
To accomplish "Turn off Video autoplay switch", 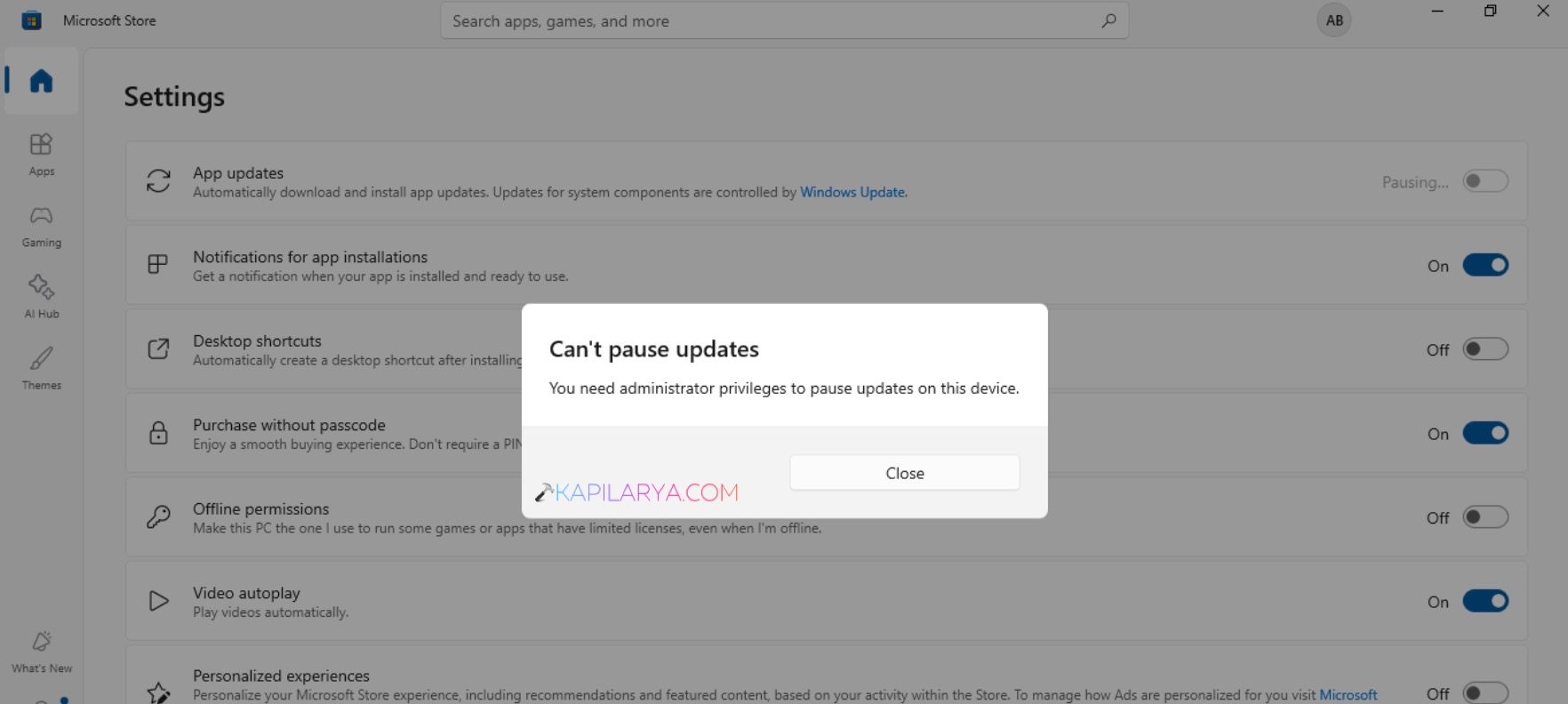I will click(x=1485, y=601).
